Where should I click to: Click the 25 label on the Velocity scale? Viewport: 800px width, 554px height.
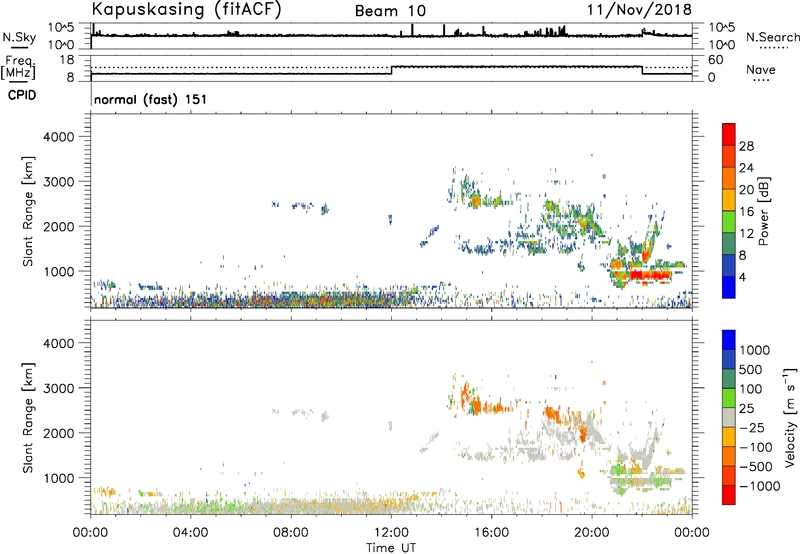click(746, 408)
